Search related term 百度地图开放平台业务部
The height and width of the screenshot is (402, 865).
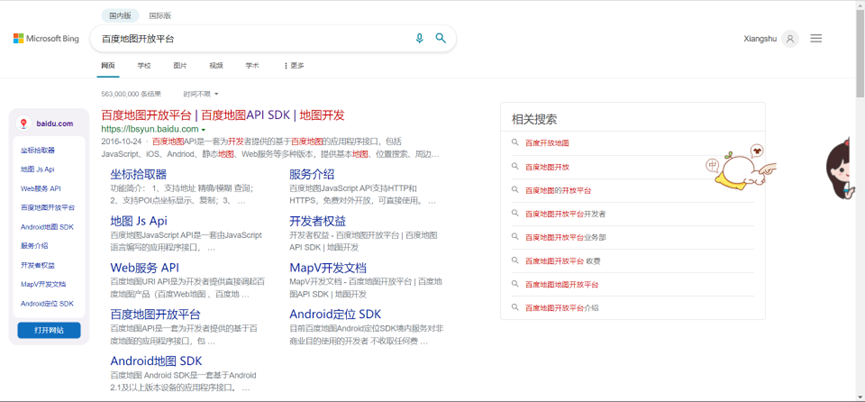pos(565,237)
